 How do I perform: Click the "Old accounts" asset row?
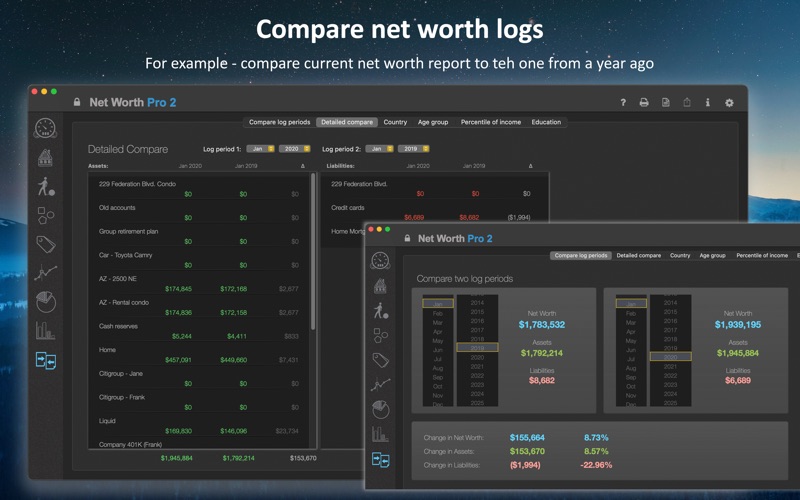pyautogui.click(x=199, y=212)
